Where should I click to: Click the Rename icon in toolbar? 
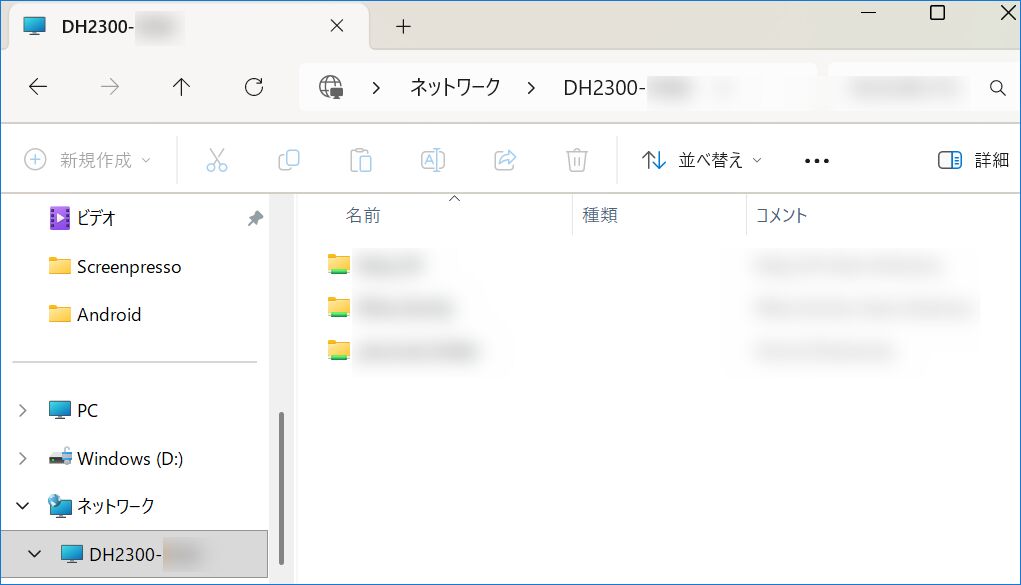pos(433,160)
